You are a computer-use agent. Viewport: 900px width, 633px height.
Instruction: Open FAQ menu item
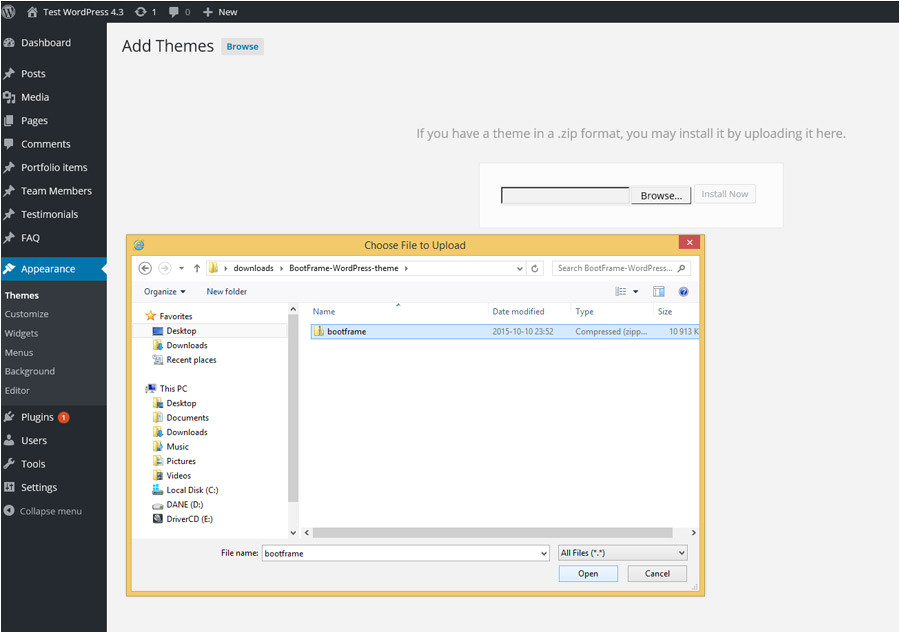coord(30,238)
